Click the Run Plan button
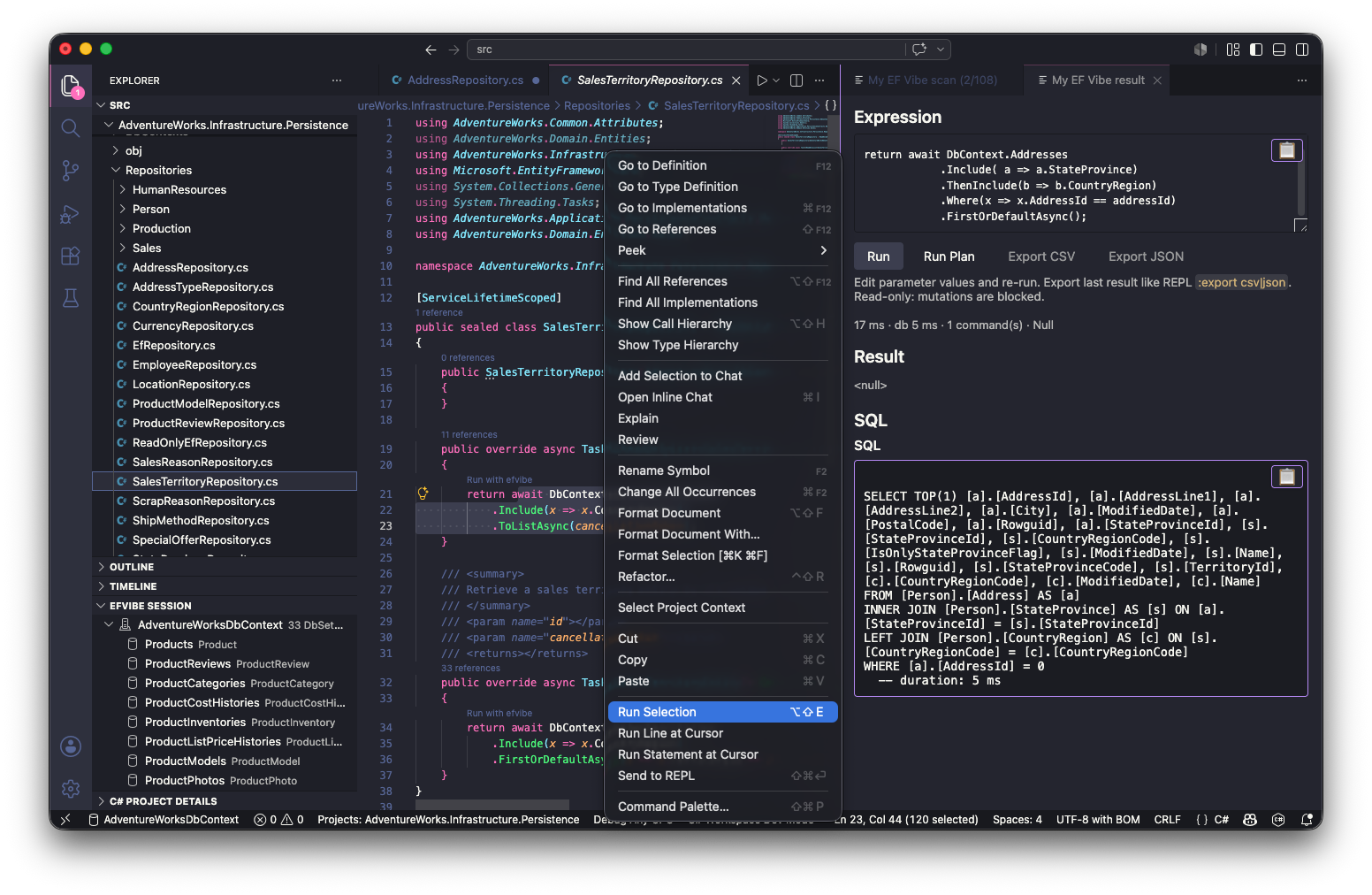Viewport: 1372px width, 895px height. (x=949, y=256)
